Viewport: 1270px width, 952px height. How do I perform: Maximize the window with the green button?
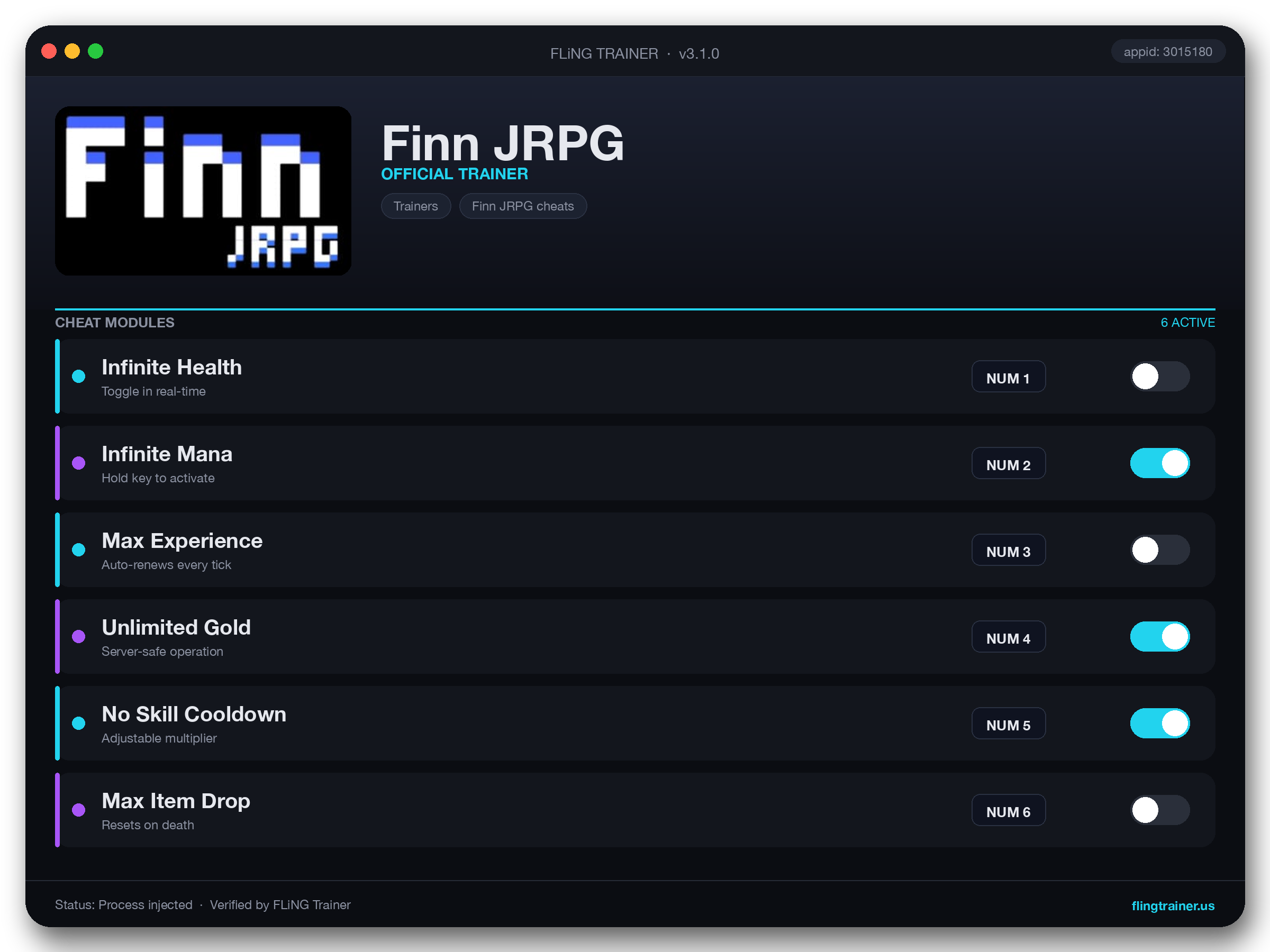point(95,51)
